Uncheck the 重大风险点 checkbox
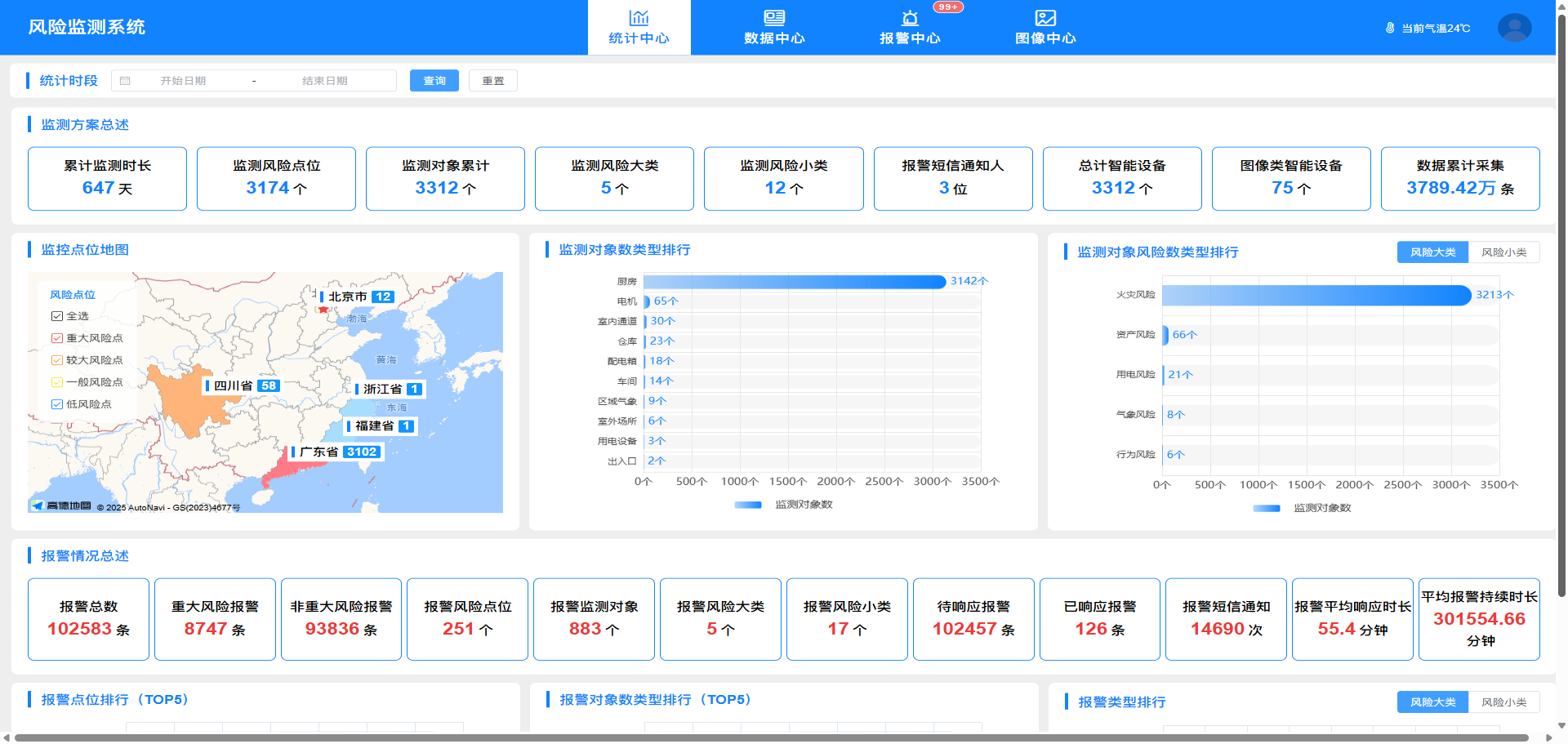 coord(57,338)
